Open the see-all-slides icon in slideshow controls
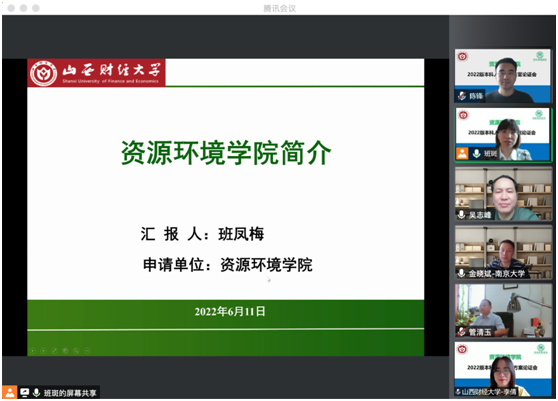Viewport: 558px width, 401px height. click(65, 351)
